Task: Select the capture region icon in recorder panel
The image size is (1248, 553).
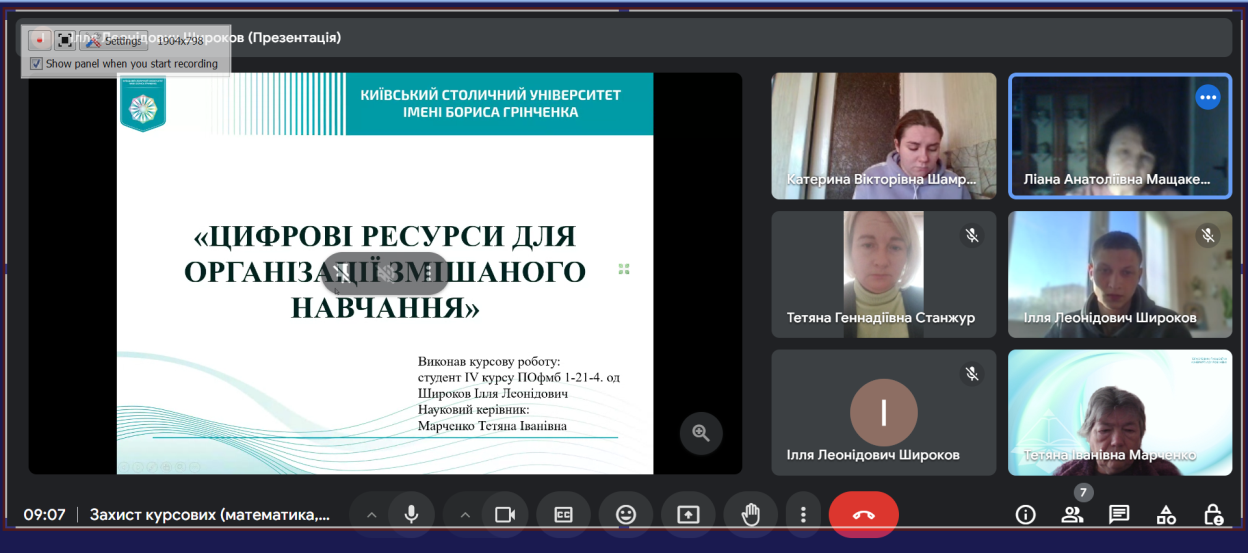Action: (65, 40)
